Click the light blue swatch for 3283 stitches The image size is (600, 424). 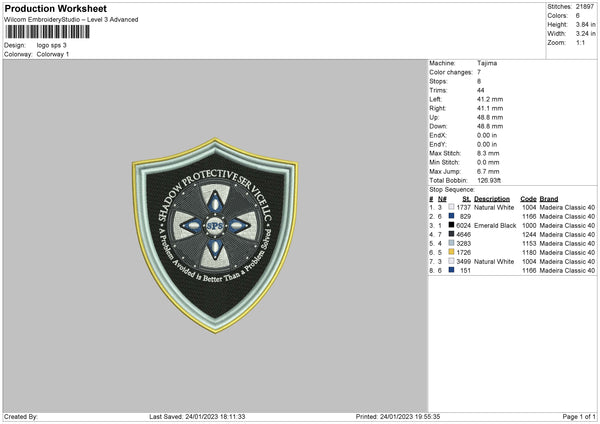click(x=452, y=243)
